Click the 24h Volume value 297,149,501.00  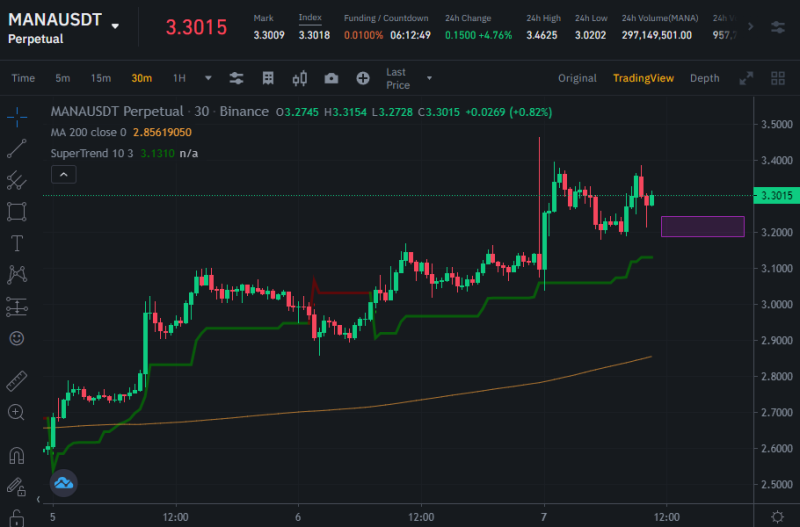[657, 35]
